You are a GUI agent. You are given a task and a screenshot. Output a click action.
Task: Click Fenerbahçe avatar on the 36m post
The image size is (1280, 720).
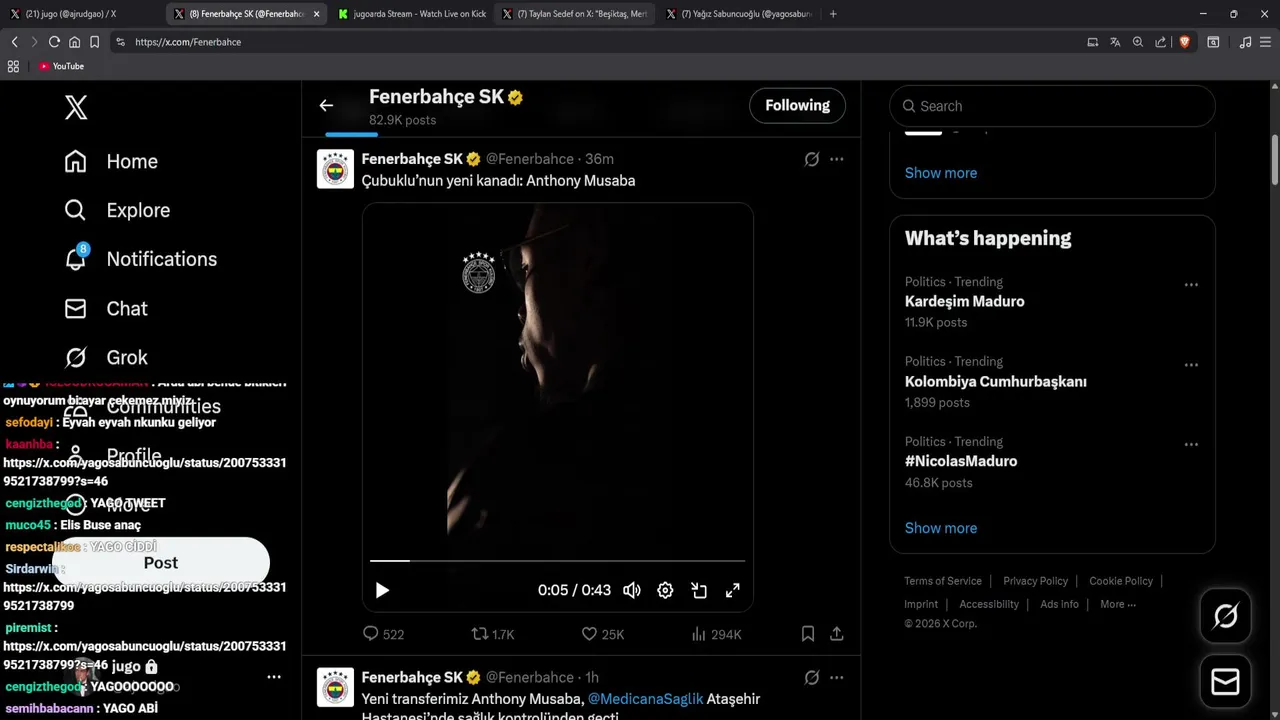click(x=335, y=169)
